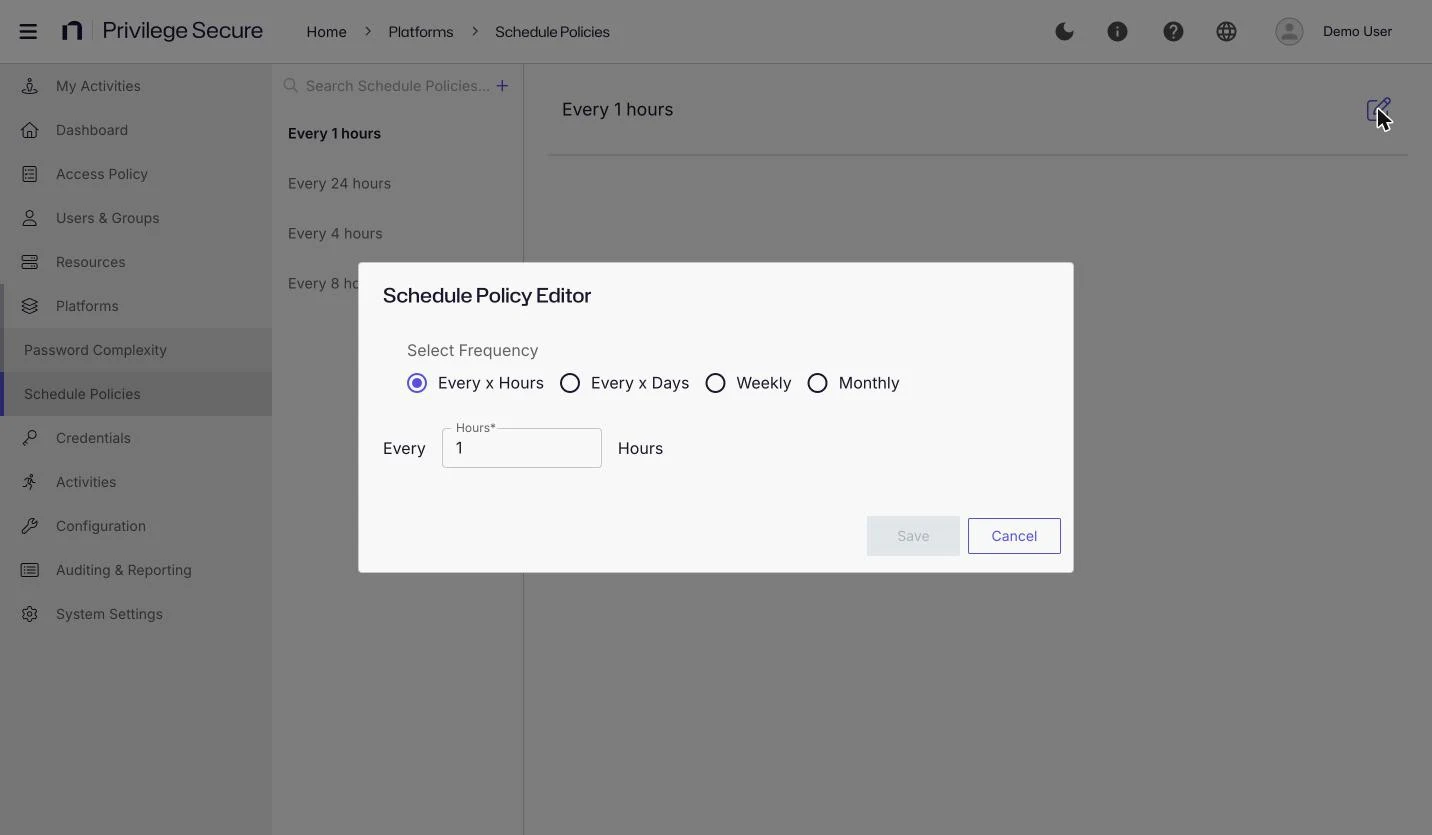Expand the Platforms menu item
The width and height of the screenshot is (1432, 835).
(x=136, y=306)
